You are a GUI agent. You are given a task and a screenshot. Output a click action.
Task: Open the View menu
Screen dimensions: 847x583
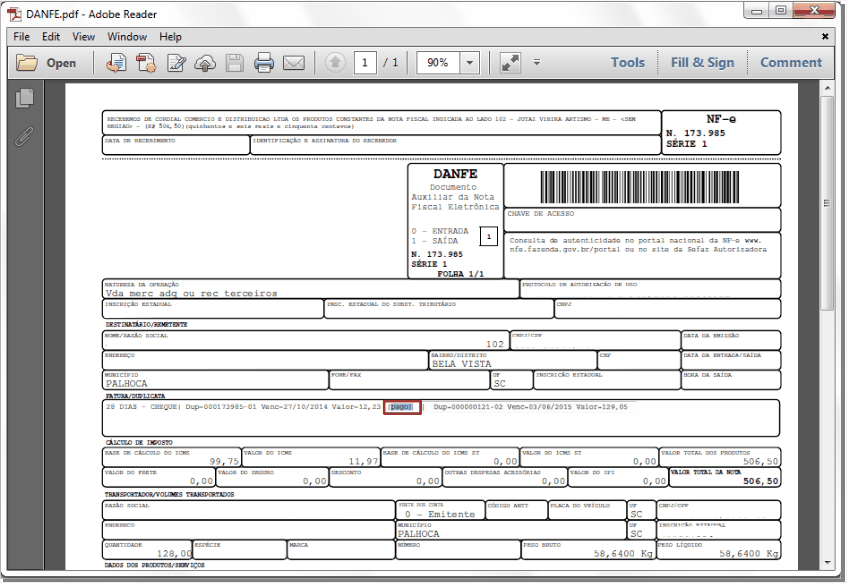coord(84,37)
